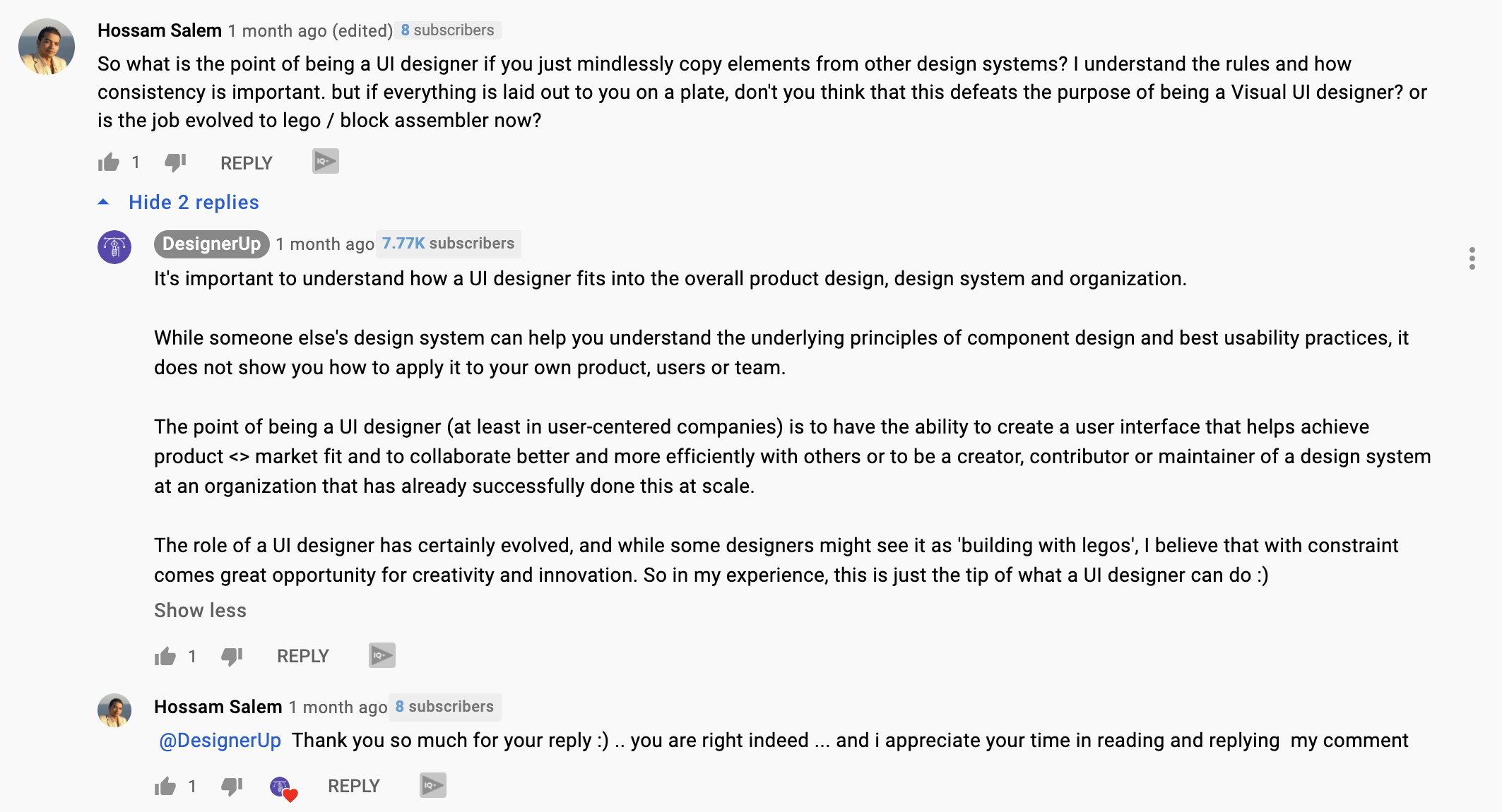Open the @DesignerUp mention link

point(220,740)
